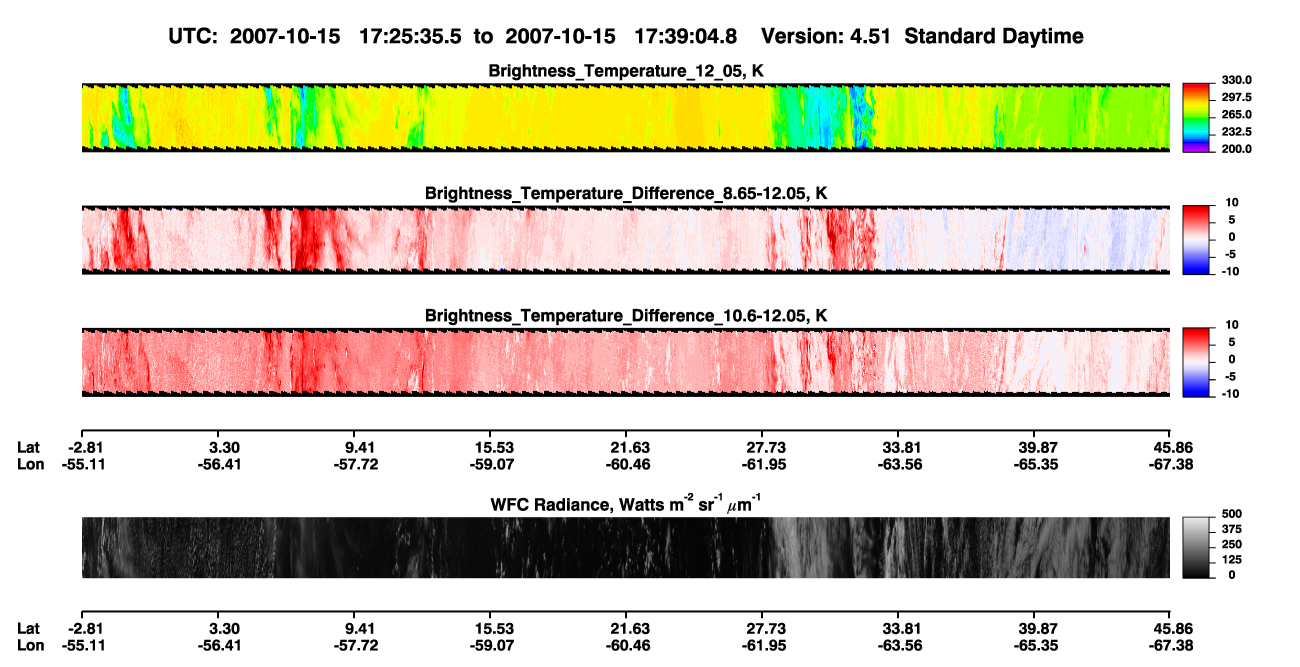
Task: Click latitude 33.81 below the 10.6-12.05 panel
Action: (900, 447)
